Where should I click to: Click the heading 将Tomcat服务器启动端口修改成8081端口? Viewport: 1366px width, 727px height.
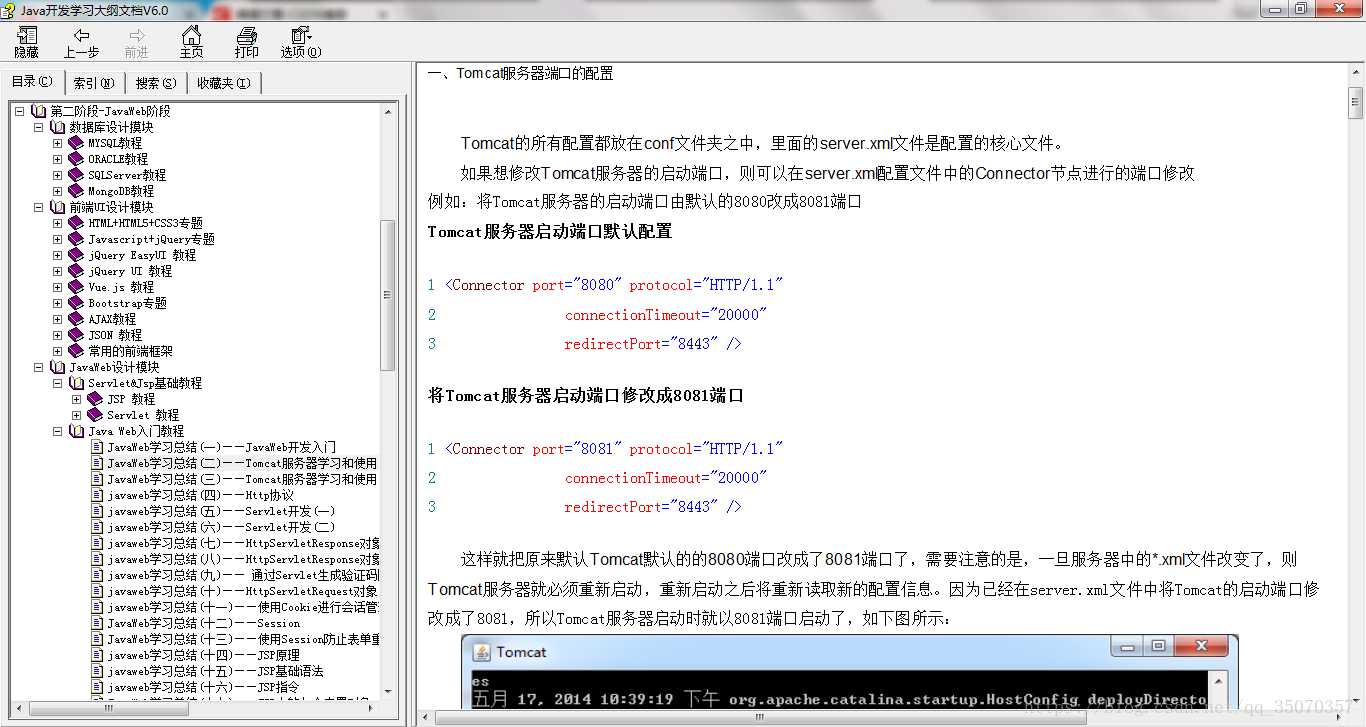[585, 395]
